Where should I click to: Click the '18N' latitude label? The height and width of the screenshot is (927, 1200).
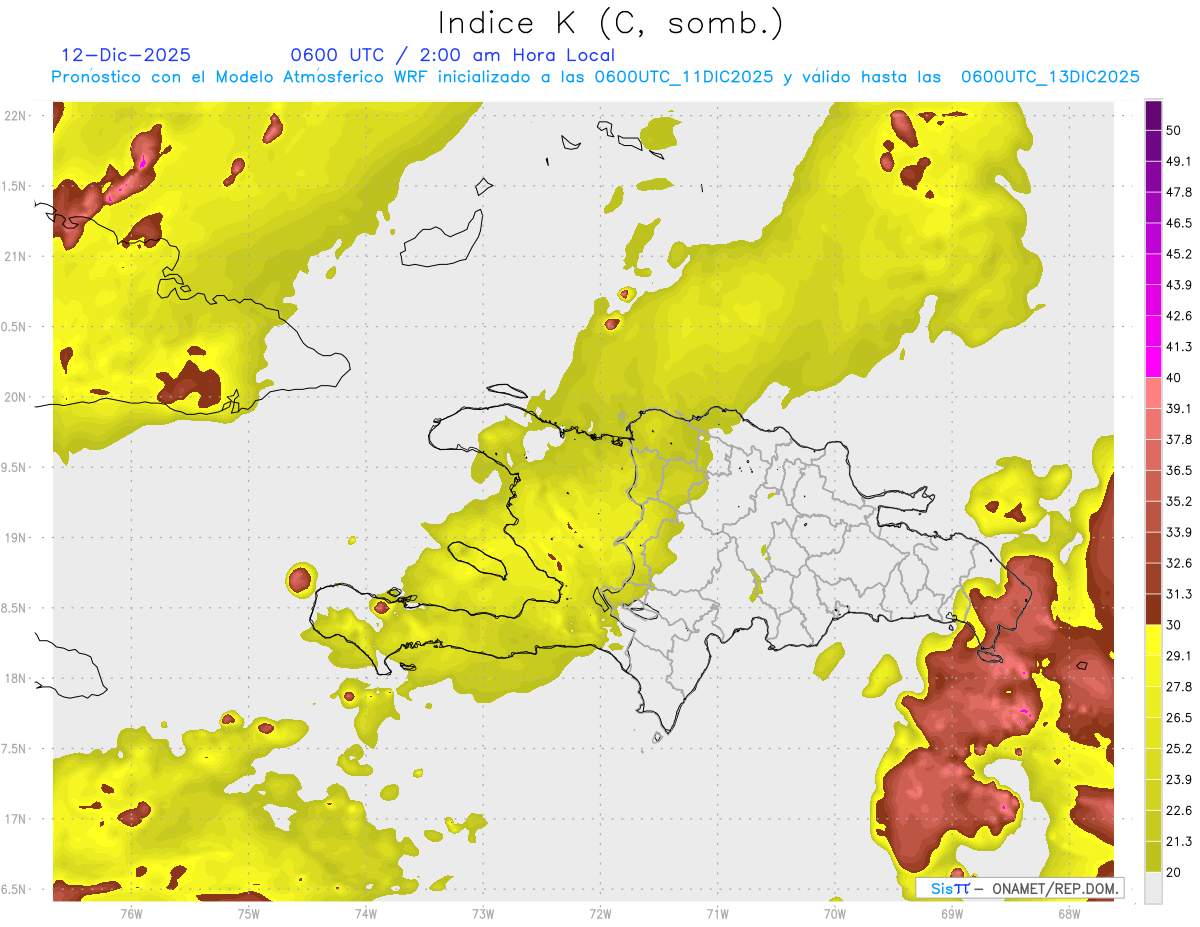15,679
